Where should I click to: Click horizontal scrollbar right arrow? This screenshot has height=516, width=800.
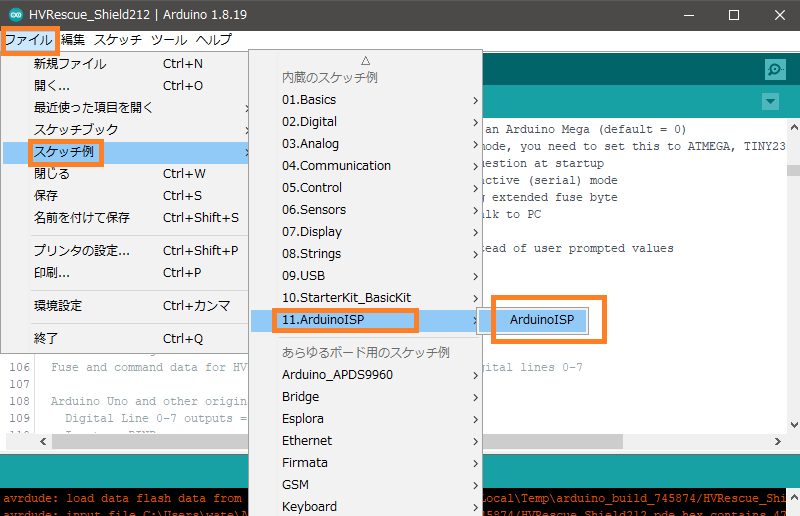778,441
